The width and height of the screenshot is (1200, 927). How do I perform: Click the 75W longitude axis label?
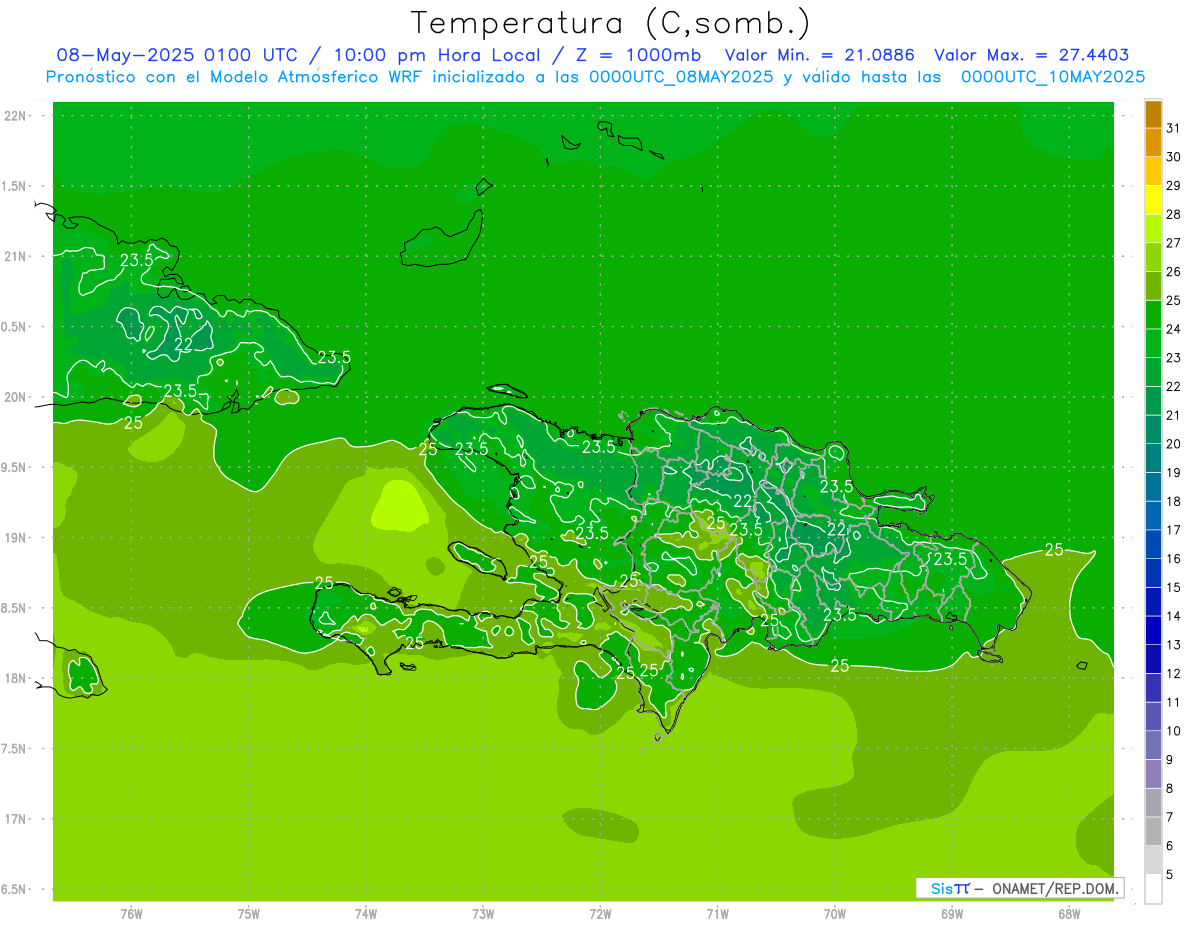click(249, 914)
